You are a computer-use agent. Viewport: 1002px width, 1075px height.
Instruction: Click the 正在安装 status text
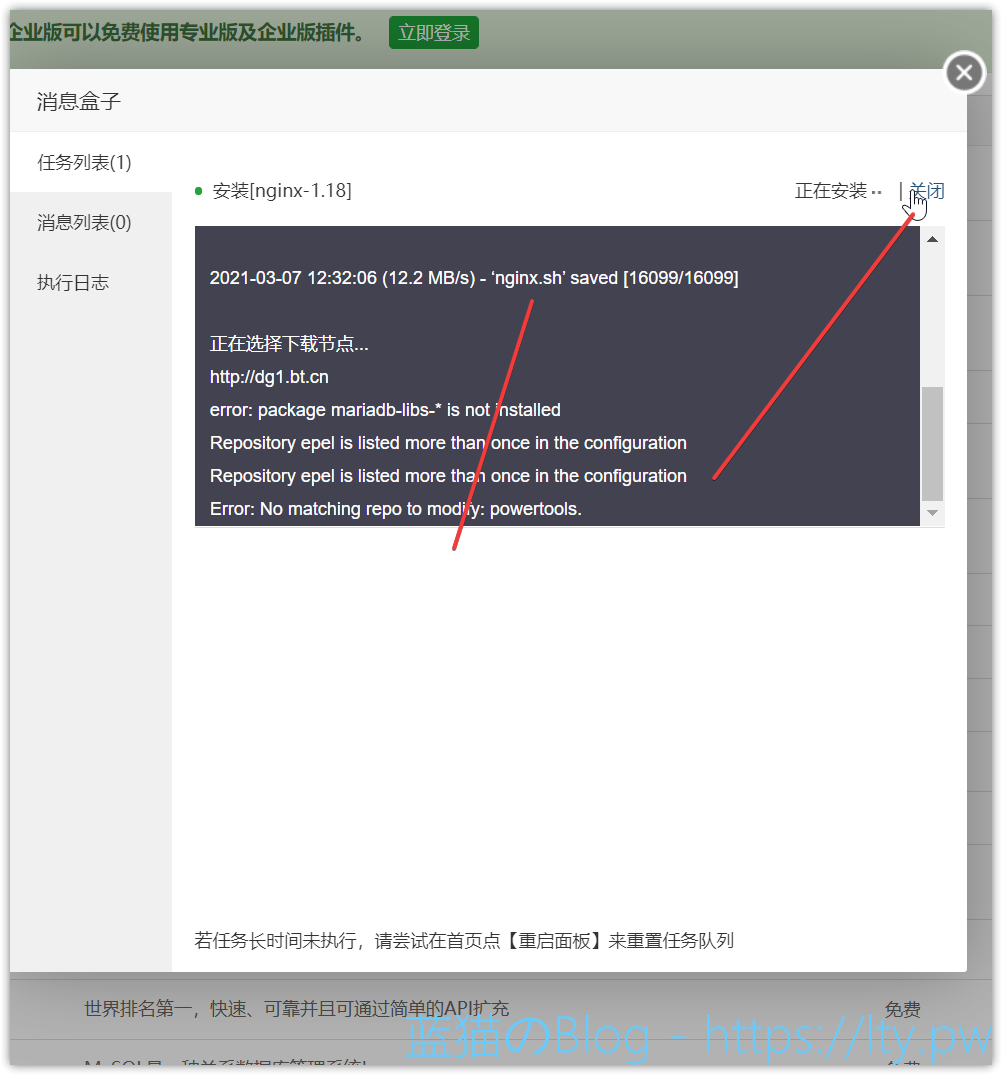[x=831, y=191]
